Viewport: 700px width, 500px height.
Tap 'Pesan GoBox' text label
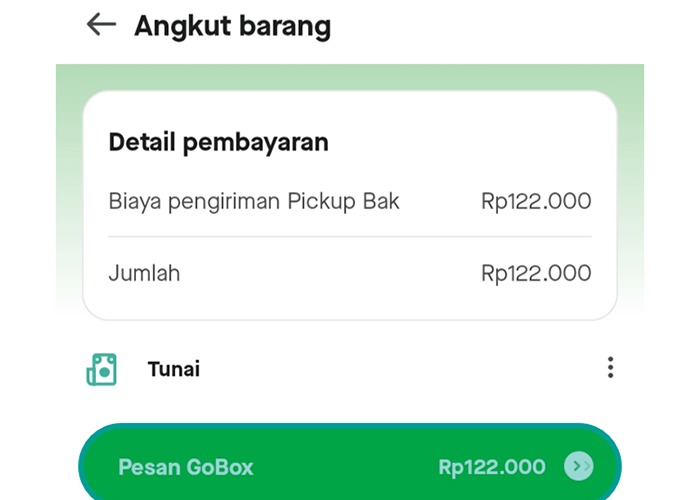pos(186,467)
